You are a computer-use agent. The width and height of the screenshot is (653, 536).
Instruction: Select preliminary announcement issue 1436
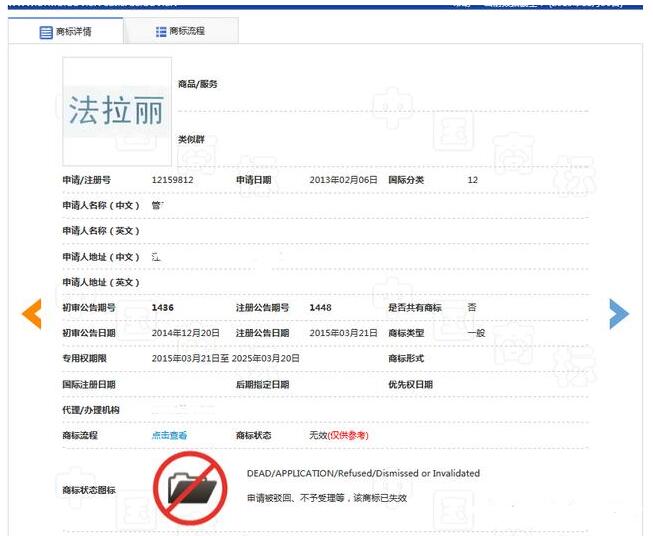(162, 308)
